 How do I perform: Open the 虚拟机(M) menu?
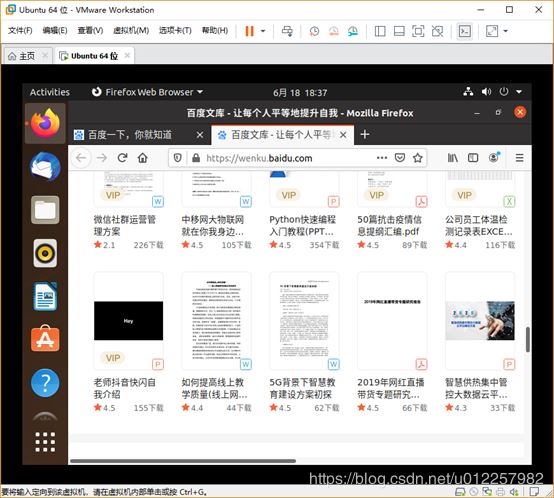[x=131, y=31]
